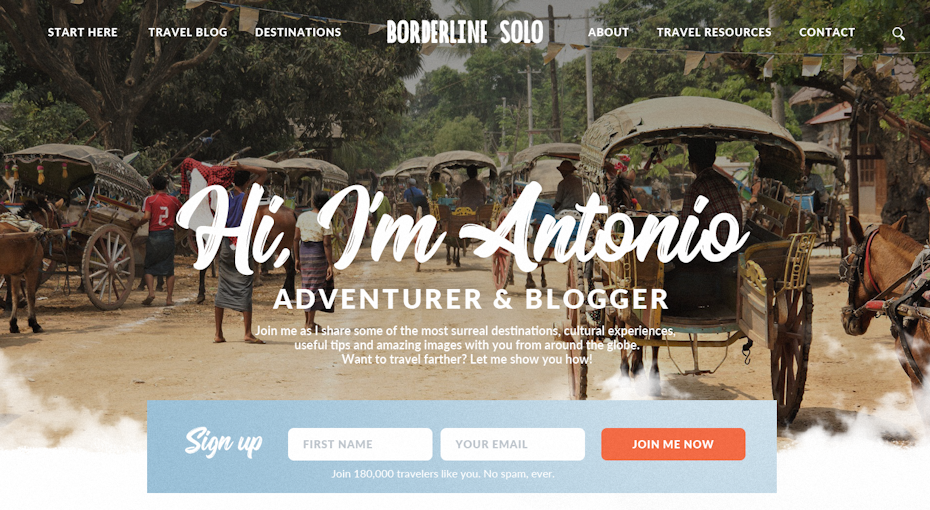This screenshot has width=930, height=510.
Task: Focus the First Name input field
Action: click(360, 444)
